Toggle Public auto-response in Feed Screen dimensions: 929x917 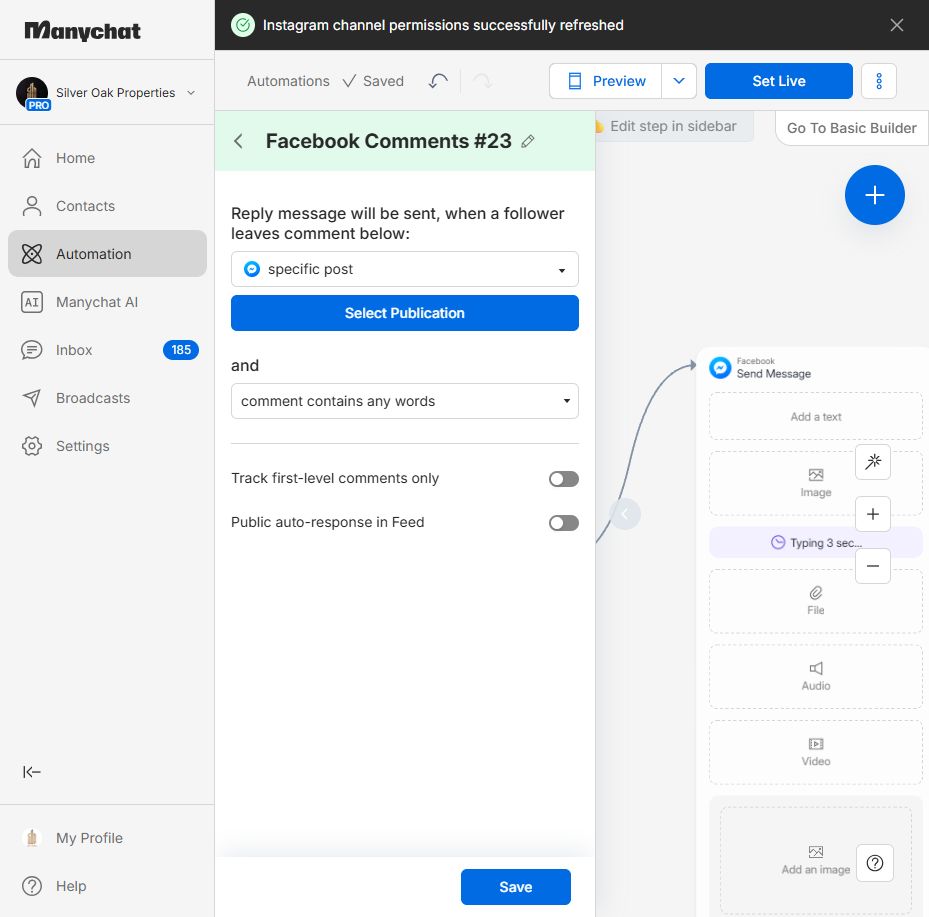pyautogui.click(x=563, y=523)
